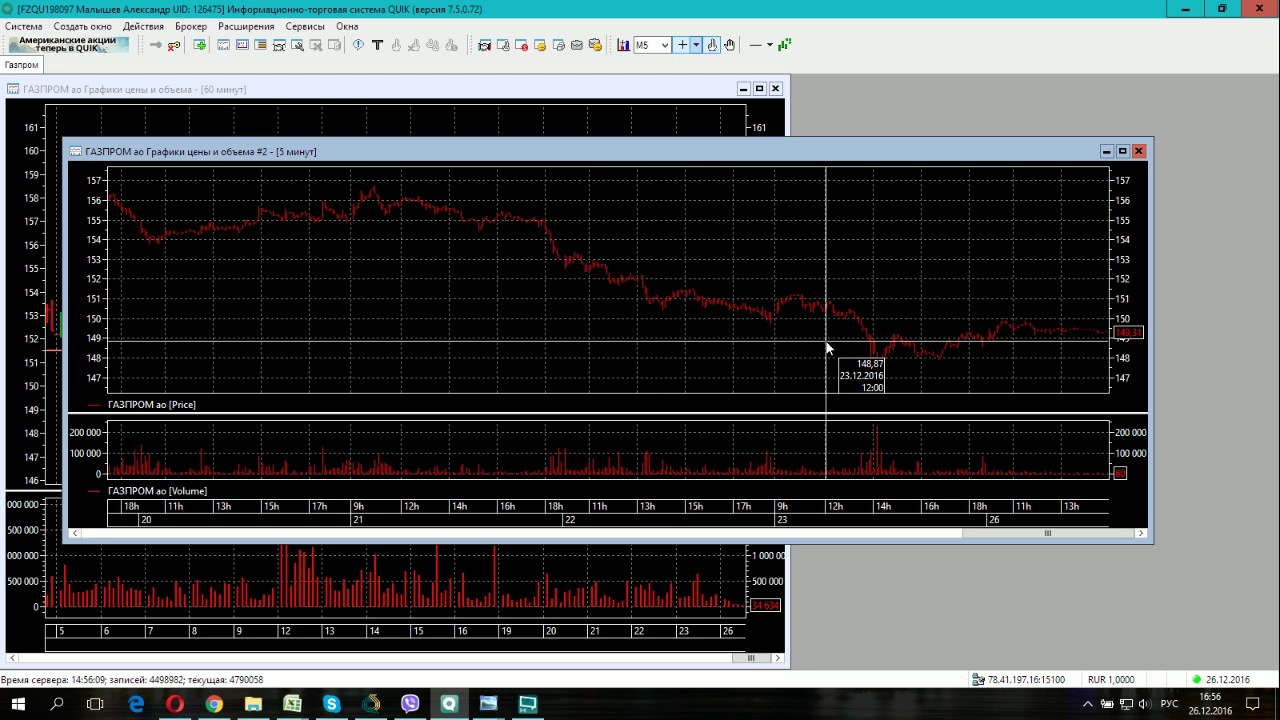Toggle the open hand pan tool
The width and height of the screenshot is (1280, 720).
[730, 45]
